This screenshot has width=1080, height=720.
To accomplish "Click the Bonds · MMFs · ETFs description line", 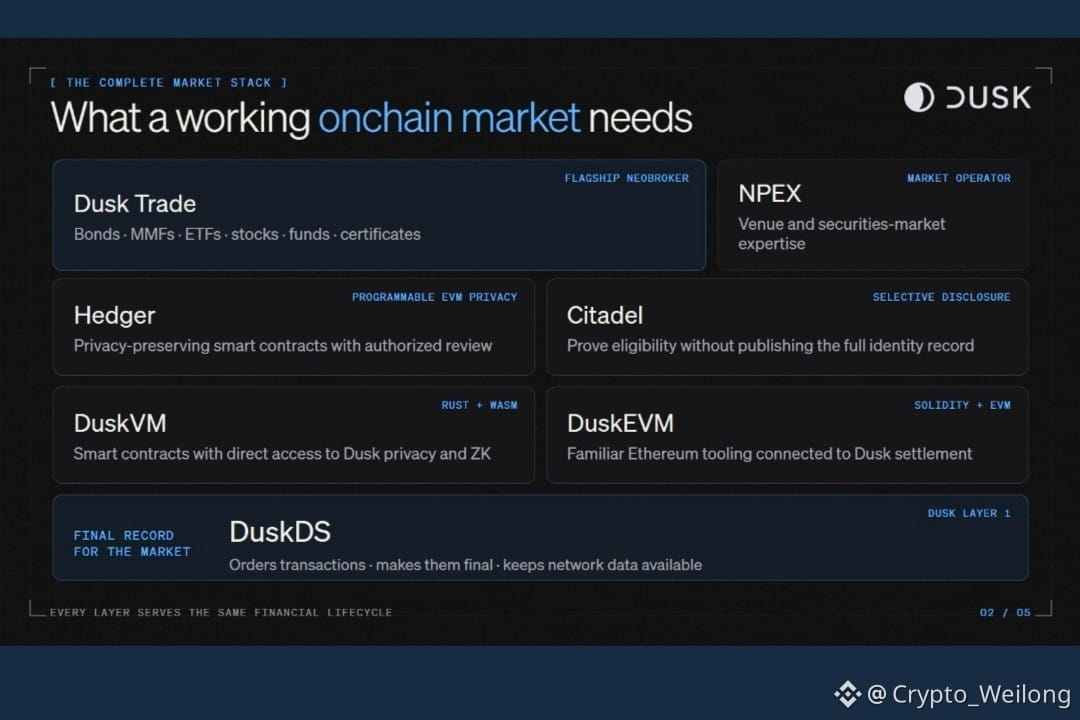I will tap(247, 234).
